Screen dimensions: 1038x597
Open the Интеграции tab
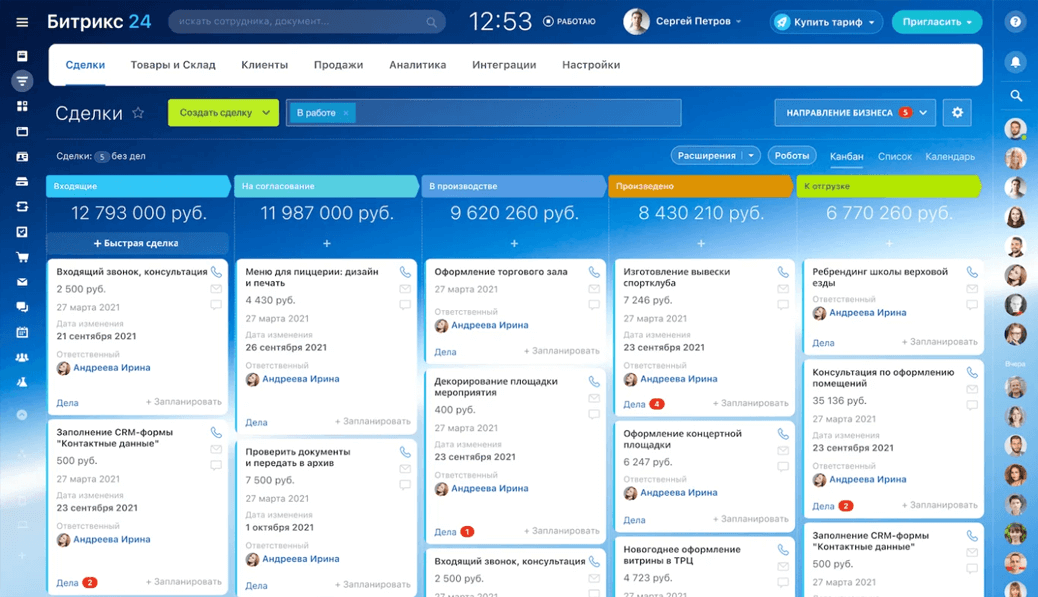(x=504, y=65)
